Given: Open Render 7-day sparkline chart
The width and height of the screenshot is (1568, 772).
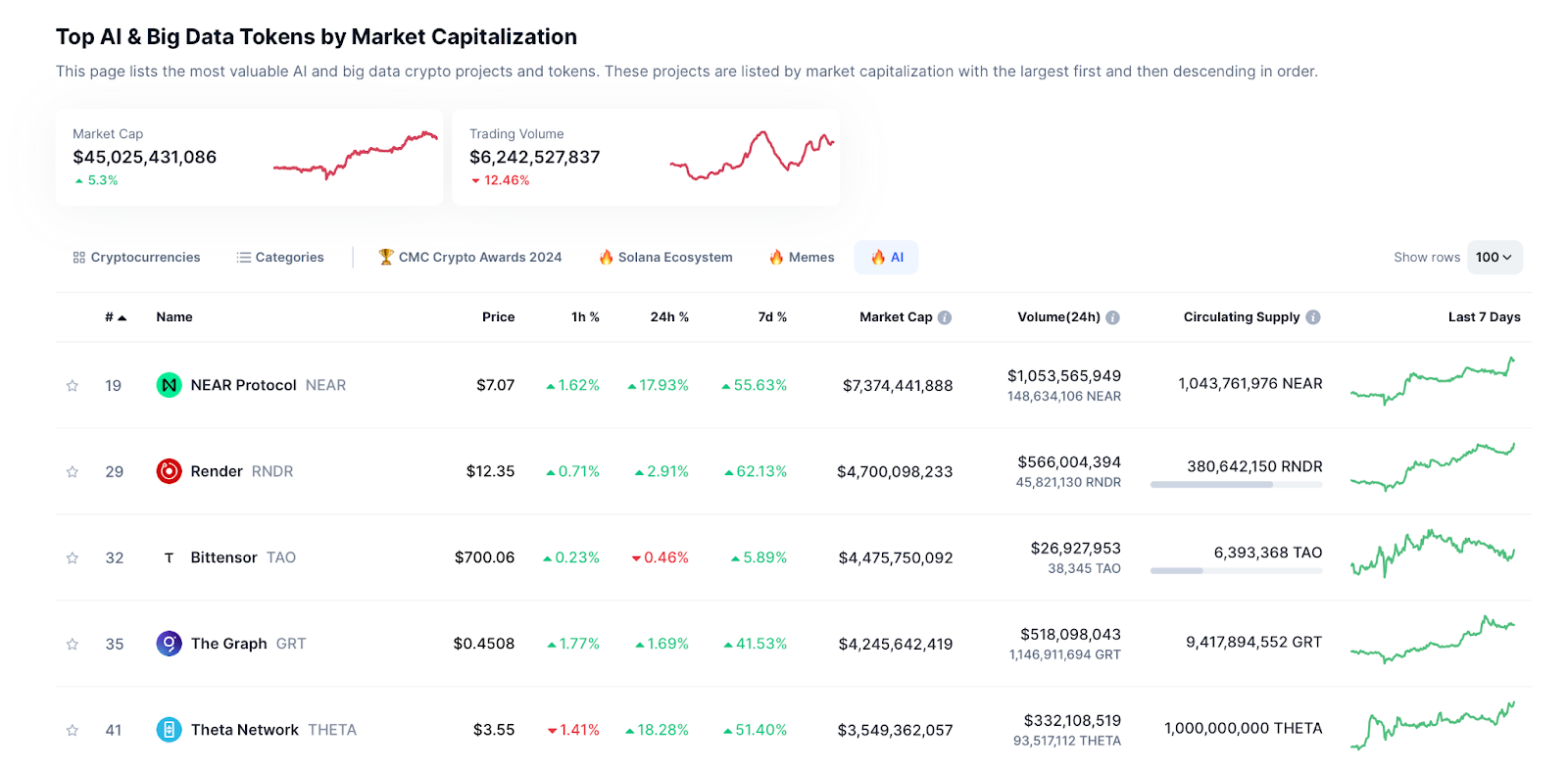Looking at the screenshot, I should pos(1433,467).
